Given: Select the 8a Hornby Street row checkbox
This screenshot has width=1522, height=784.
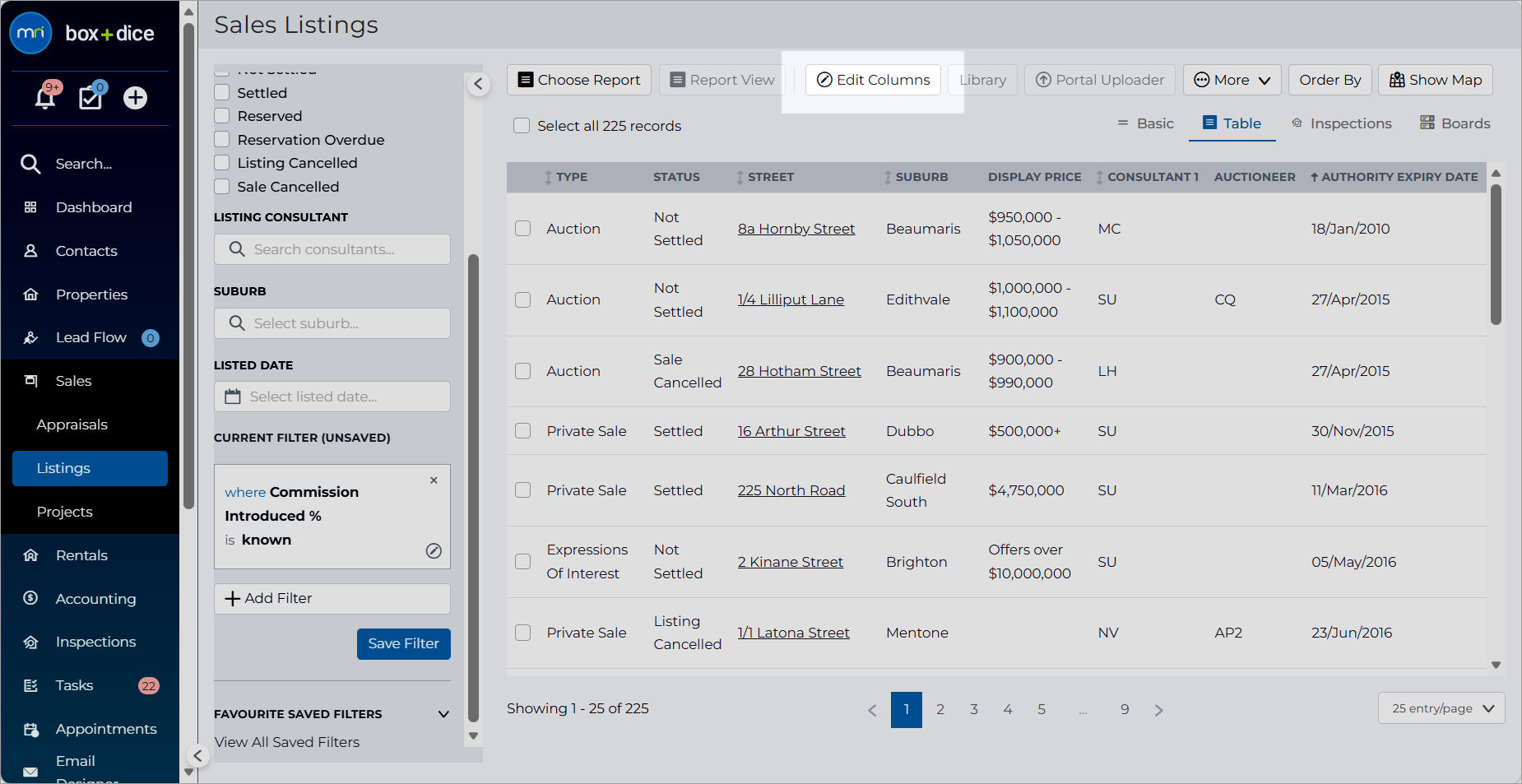Looking at the screenshot, I should 523,229.
